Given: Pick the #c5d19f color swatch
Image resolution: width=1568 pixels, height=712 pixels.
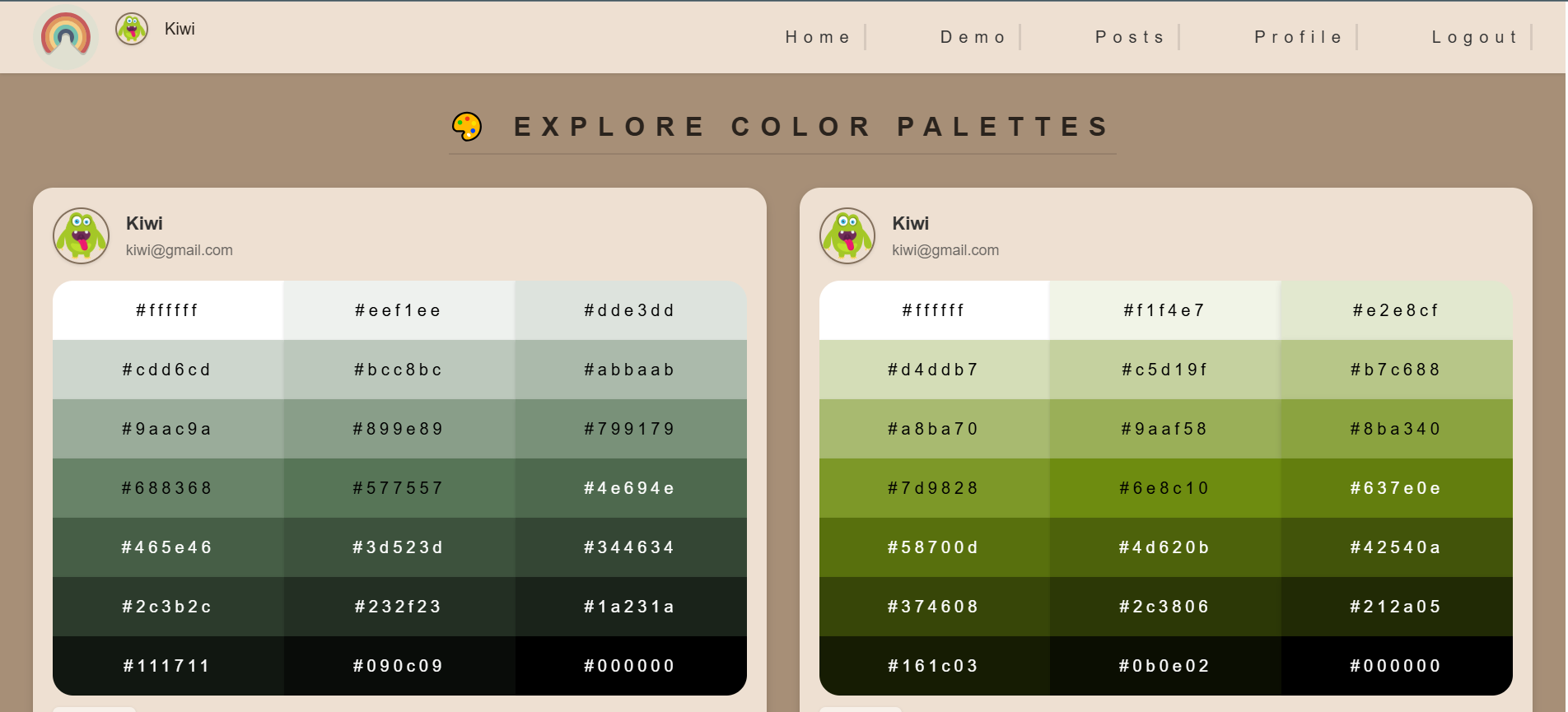Looking at the screenshot, I should click(x=1165, y=370).
